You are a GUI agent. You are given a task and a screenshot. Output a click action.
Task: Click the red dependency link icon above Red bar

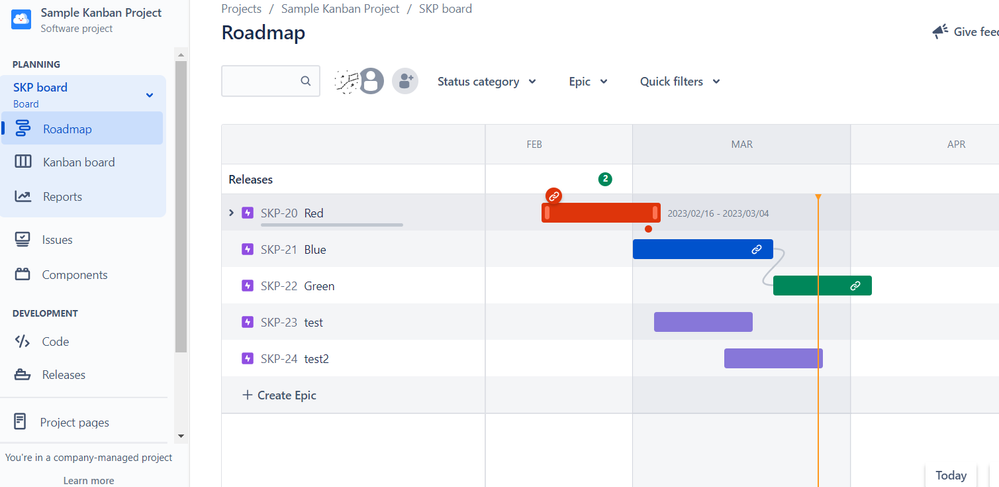tap(554, 196)
